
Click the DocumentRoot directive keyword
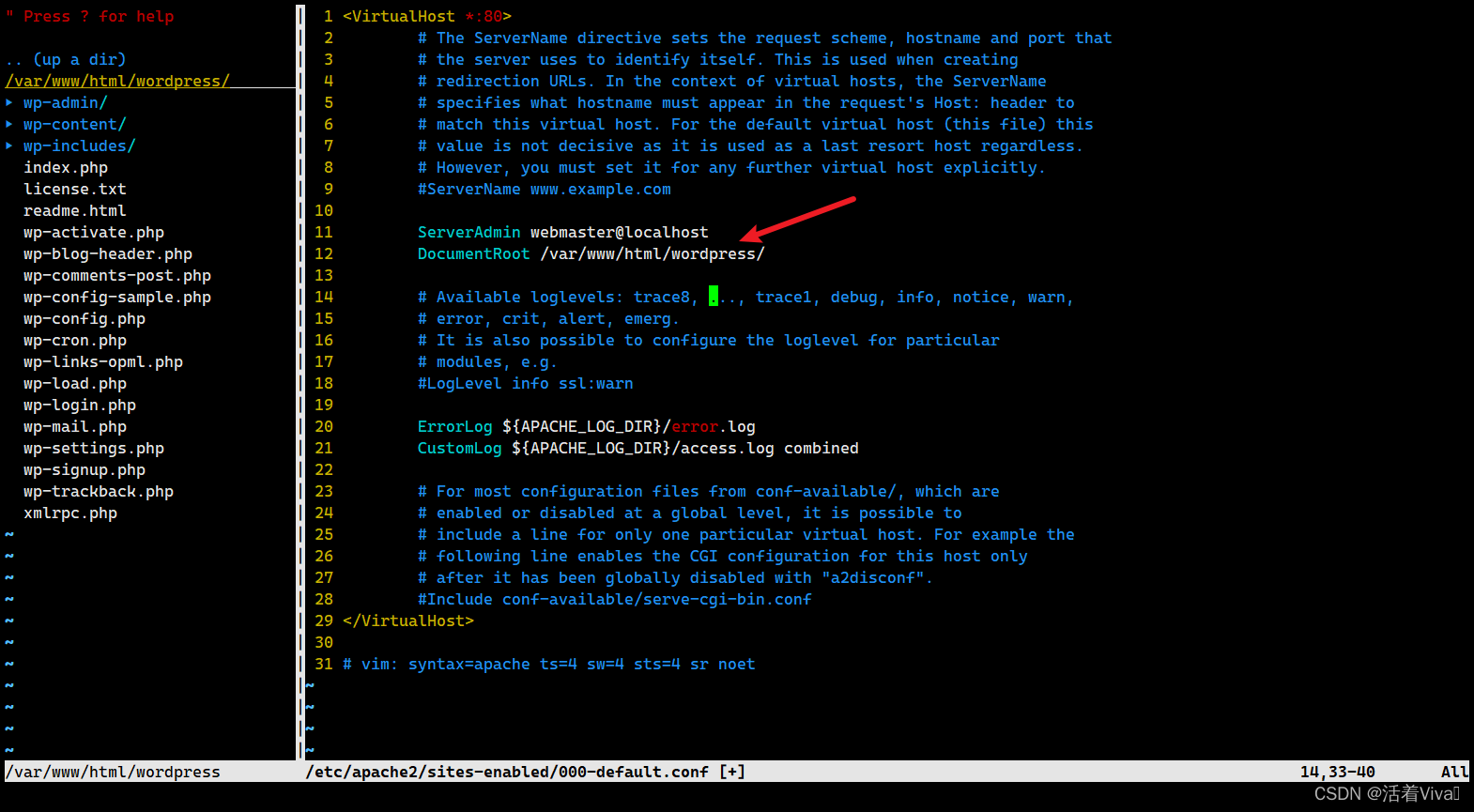[x=474, y=253]
